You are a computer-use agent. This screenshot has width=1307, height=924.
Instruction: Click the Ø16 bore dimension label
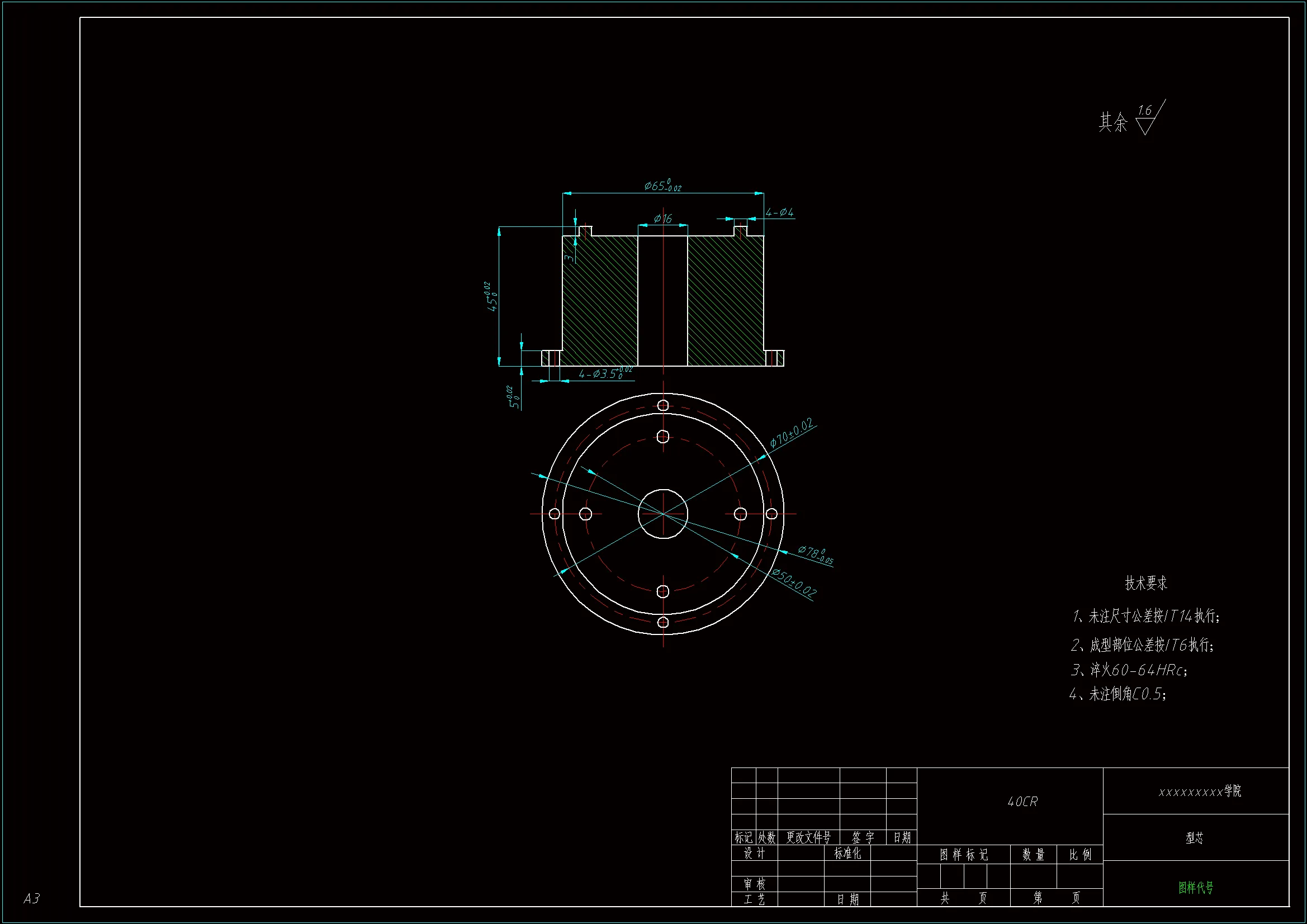click(662, 219)
